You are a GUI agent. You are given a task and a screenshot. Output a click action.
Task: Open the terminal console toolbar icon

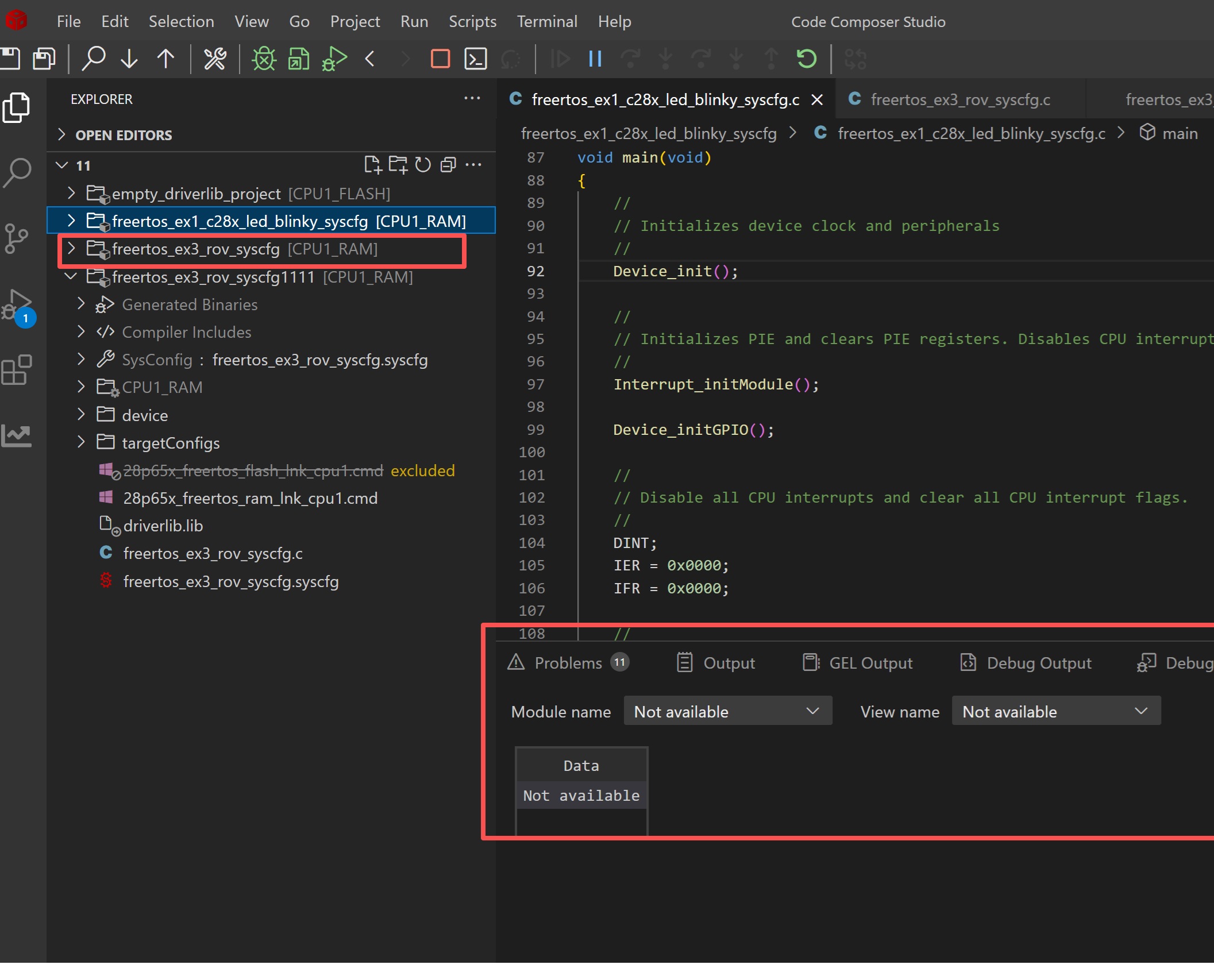point(476,59)
